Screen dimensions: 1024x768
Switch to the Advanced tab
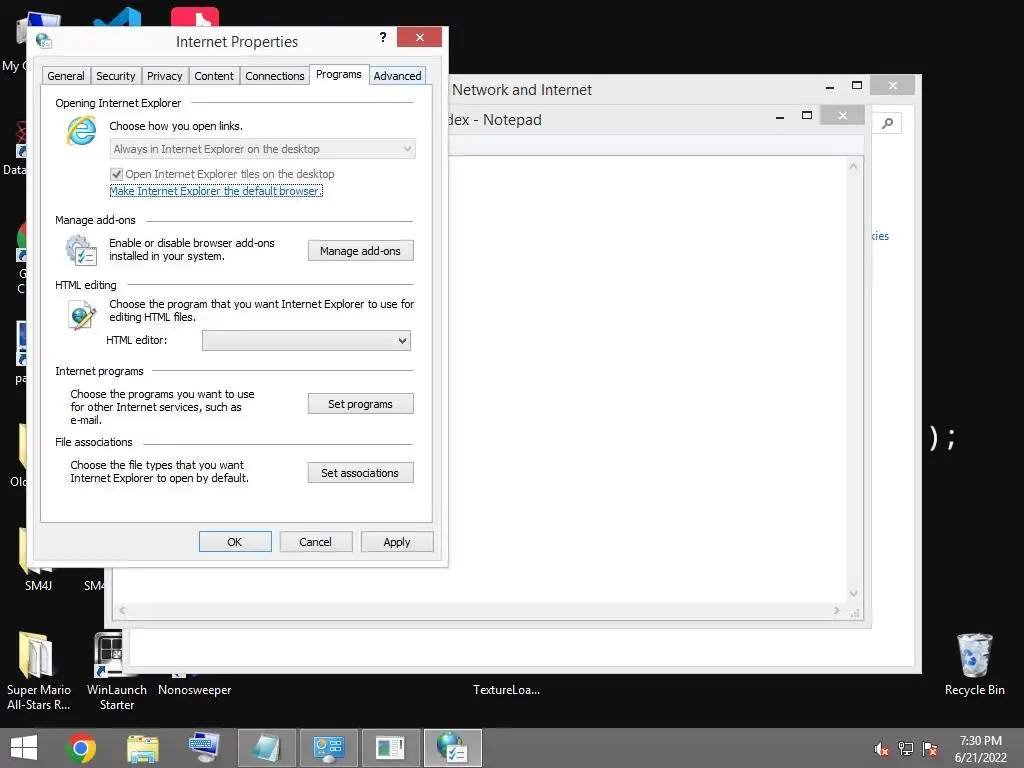tap(397, 76)
